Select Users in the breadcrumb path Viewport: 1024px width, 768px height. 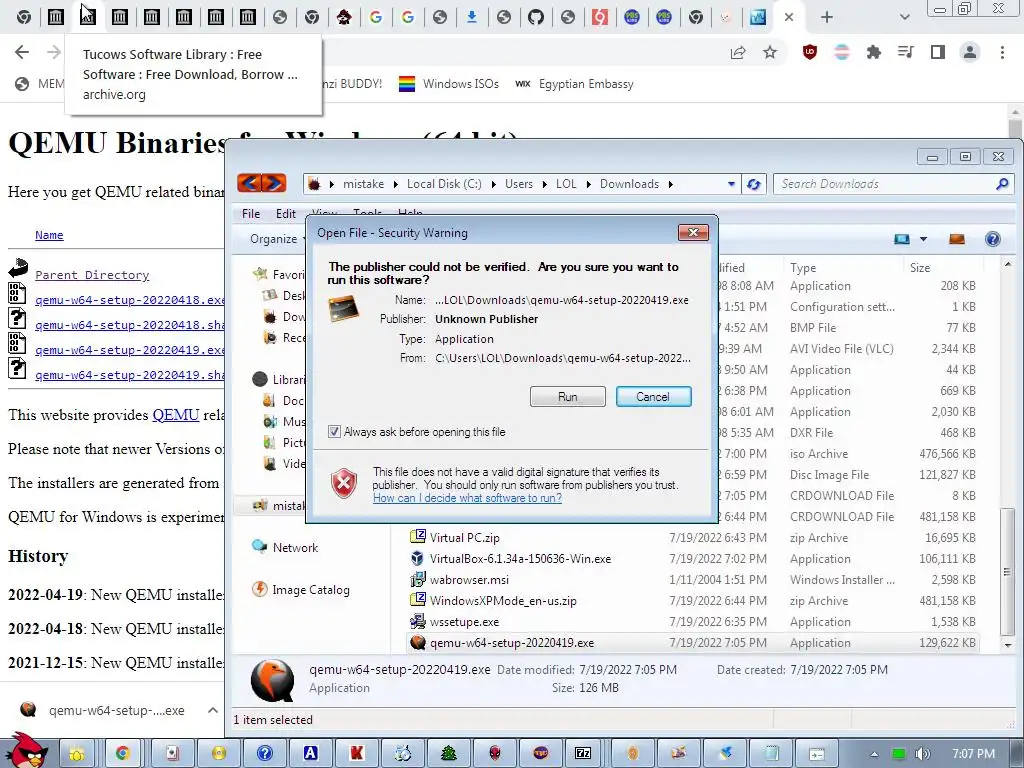click(519, 184)
